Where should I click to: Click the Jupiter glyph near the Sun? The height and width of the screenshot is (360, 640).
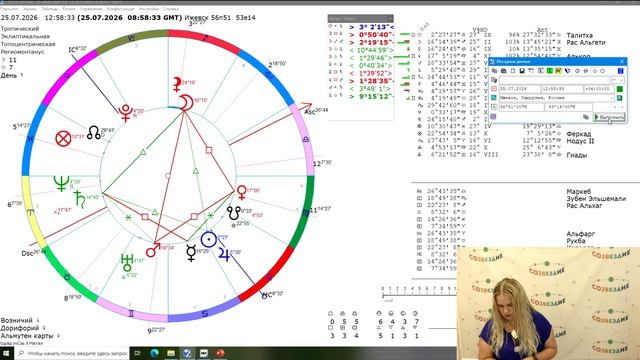click(224, 254)
